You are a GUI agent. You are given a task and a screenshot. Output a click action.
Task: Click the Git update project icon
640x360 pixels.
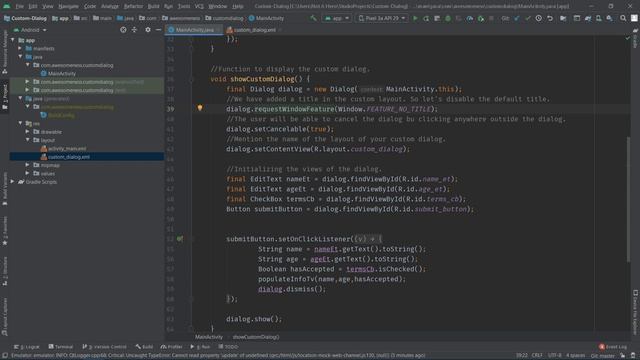pyautogui.click(x=517, y=18)
